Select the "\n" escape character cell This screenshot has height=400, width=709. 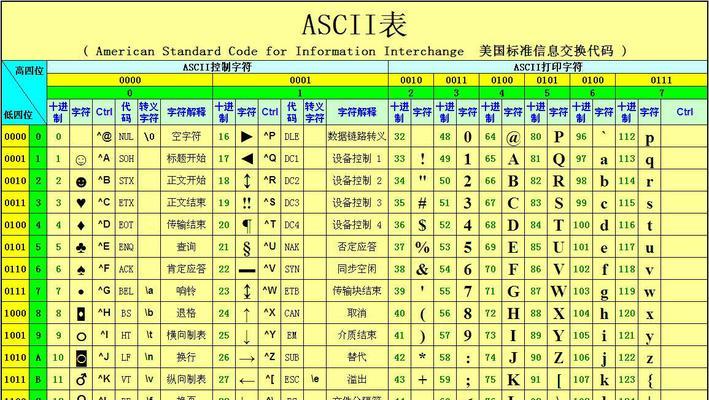click(149, 357)
